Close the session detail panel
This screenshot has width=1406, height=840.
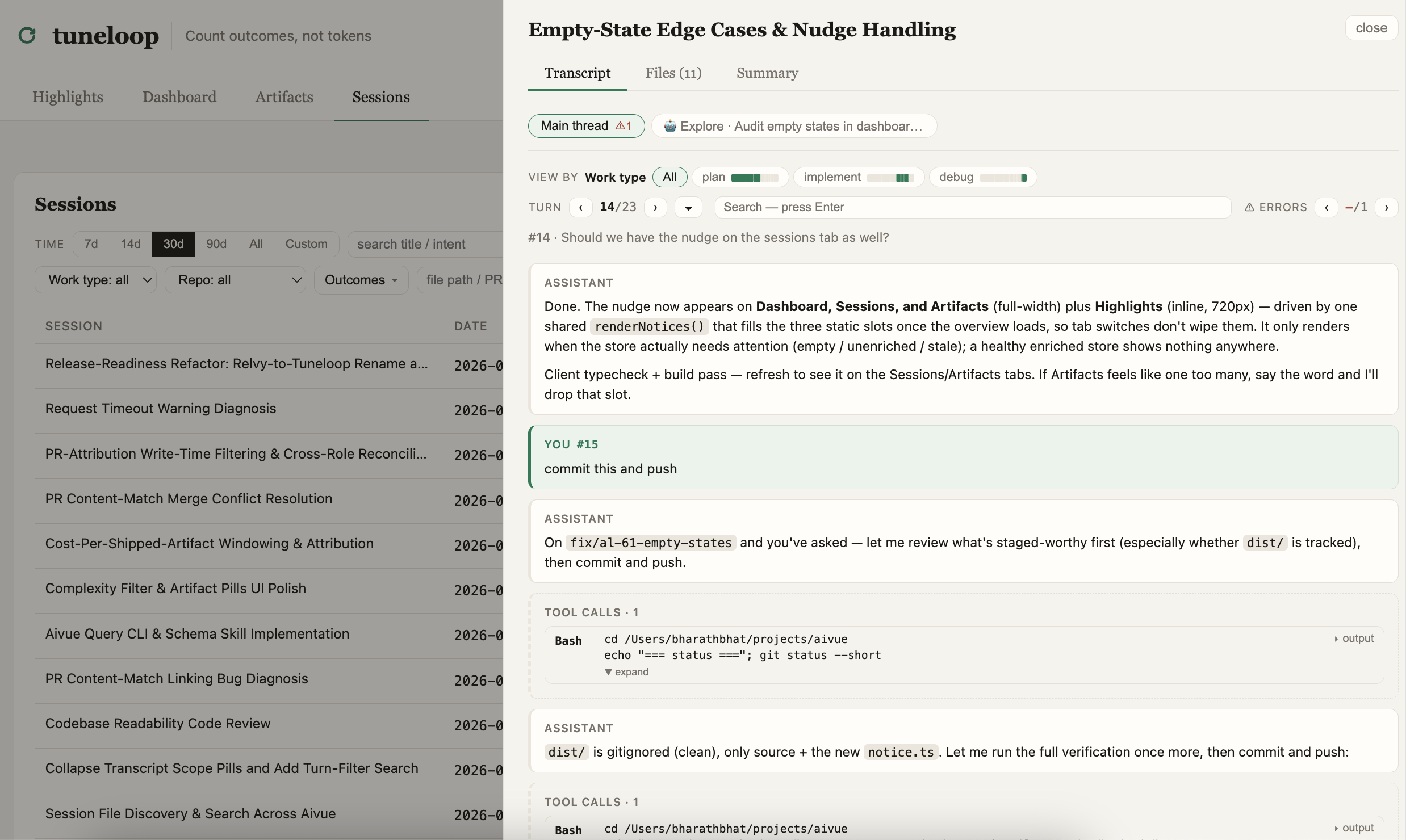tap(1371, 28)
